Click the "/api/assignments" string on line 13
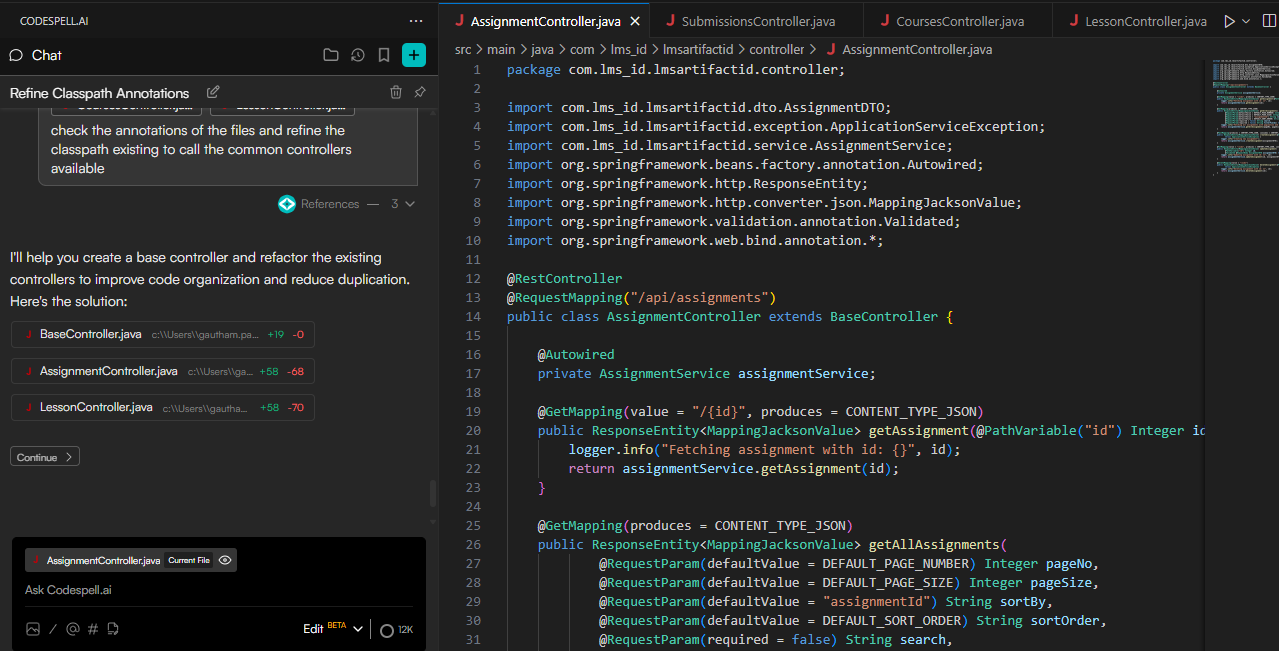 tap(699, 297)
